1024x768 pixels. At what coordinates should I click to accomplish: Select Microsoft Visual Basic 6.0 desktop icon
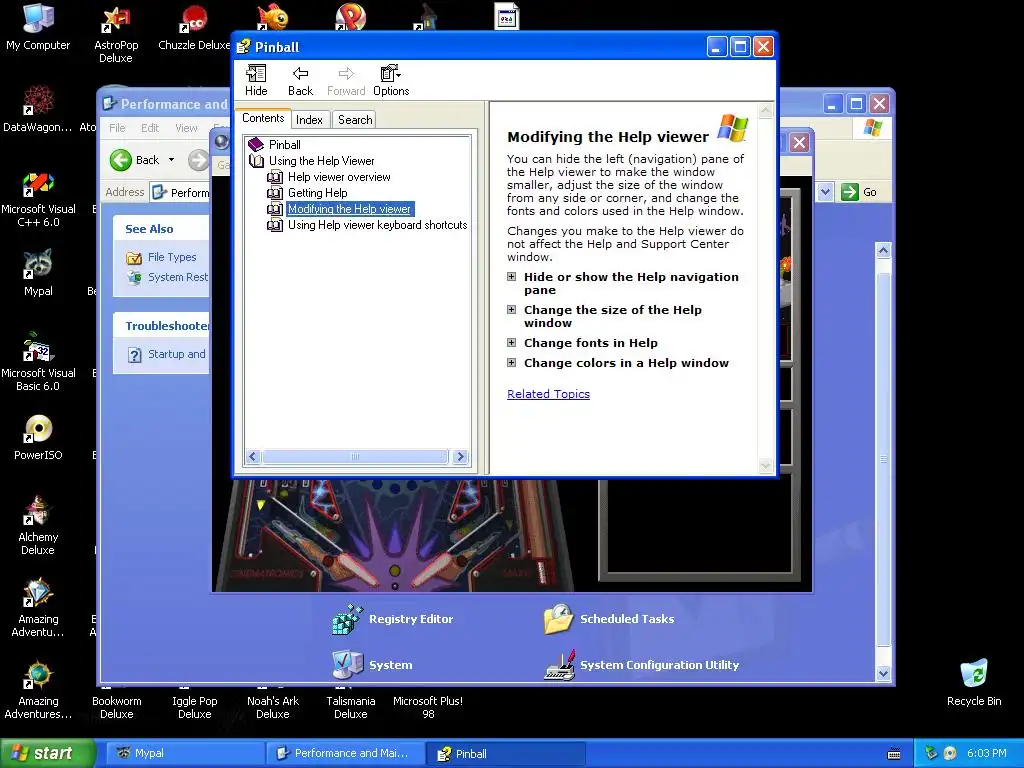pyautogui.click(x=38, y=363)
